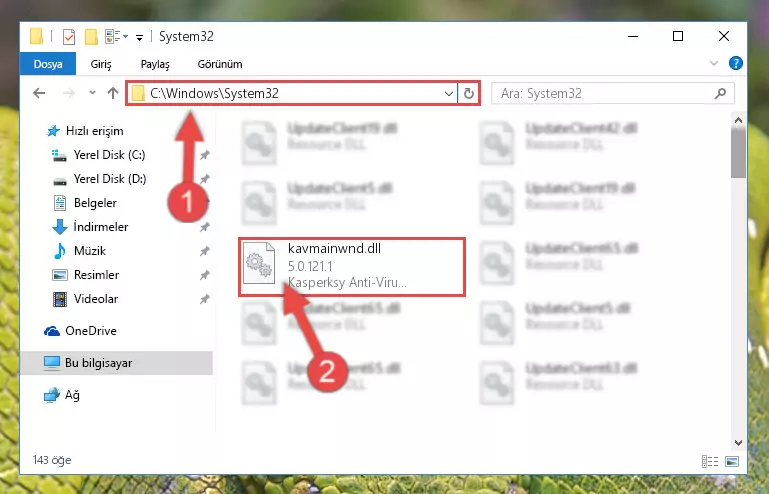
Task: Go up one folder level arrow
Action: (x=113, y=93)
